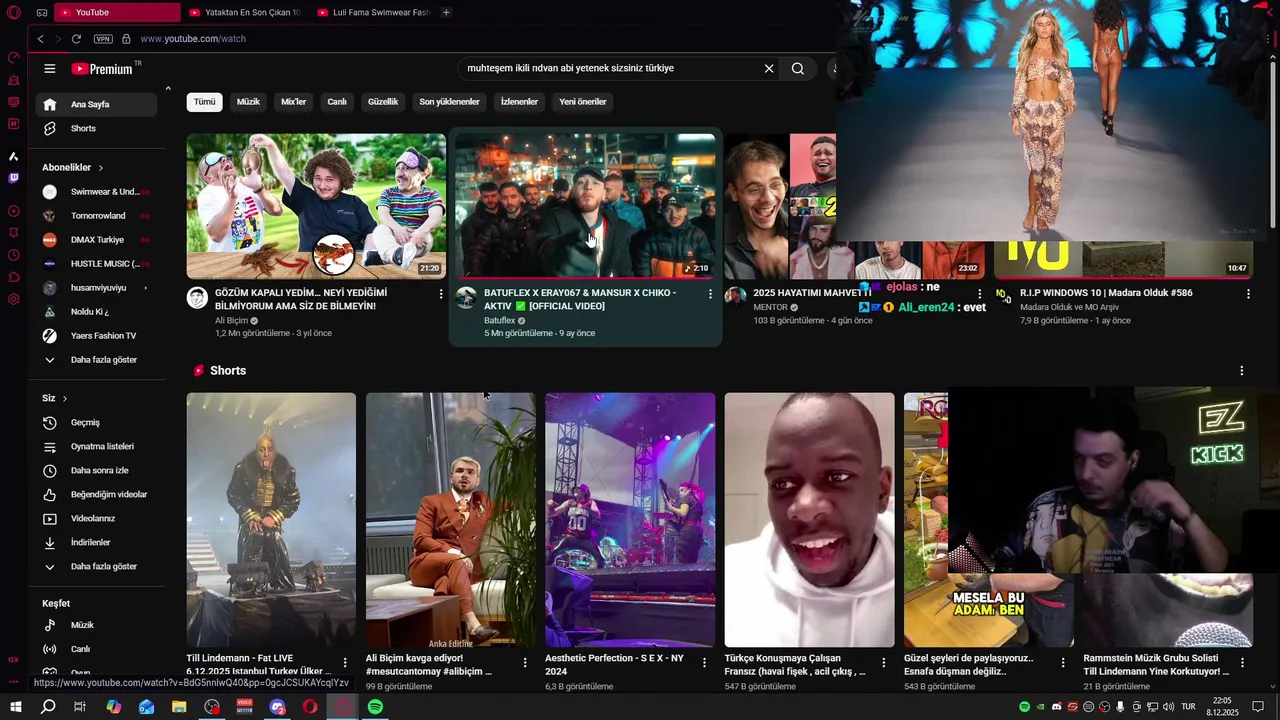This screenshot has height=720, width=1280.
Task: Select the İzlenenler filter chip
Action: (519, 102)
